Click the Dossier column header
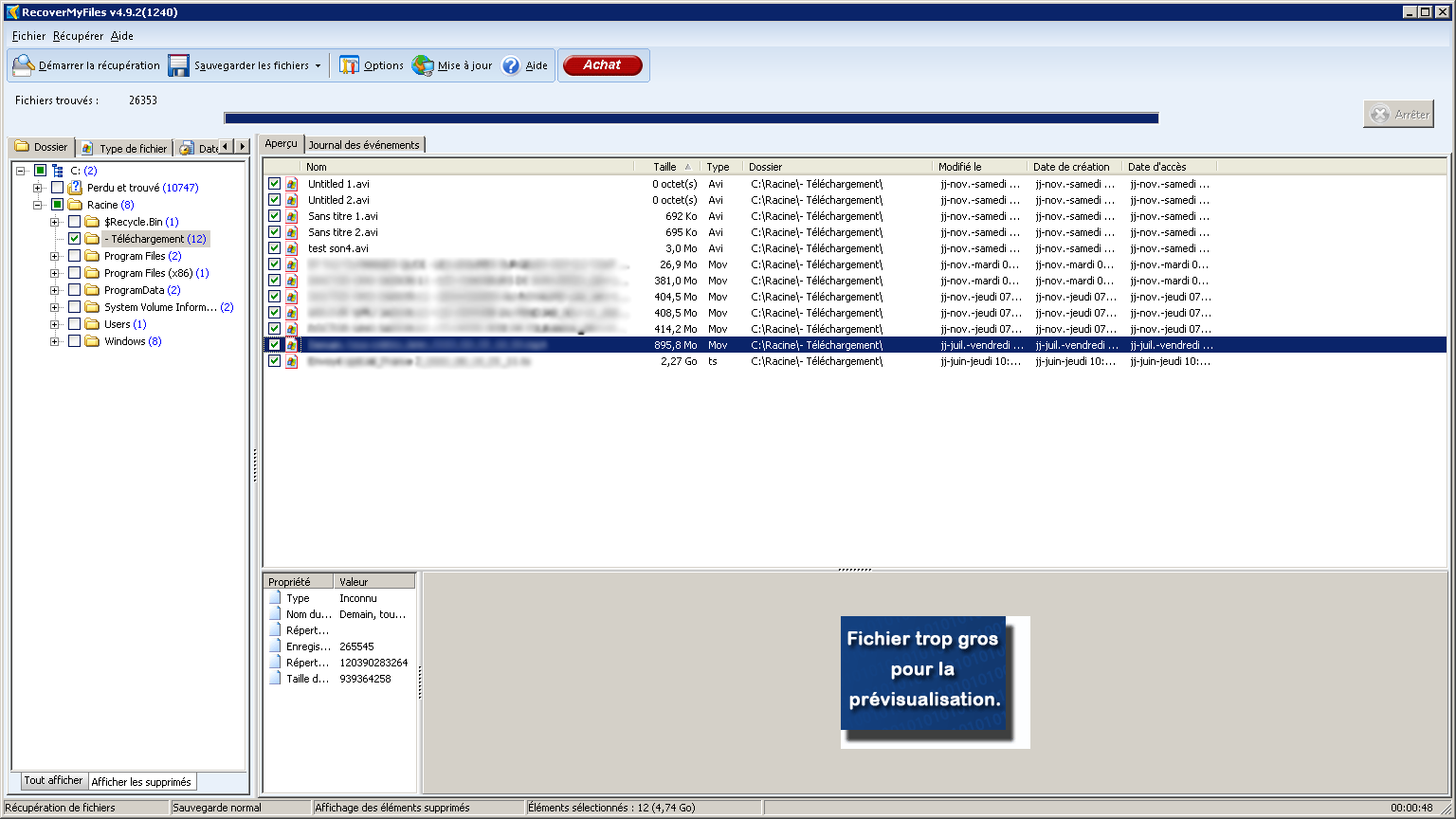The height and width of the screenshot is (819, 1456). (x=837, y=167)
